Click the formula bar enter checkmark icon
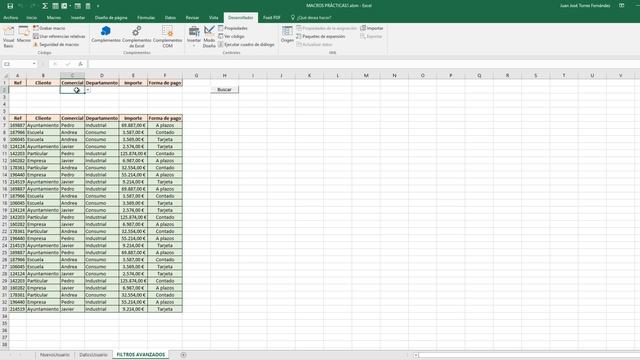This screenshot has height=360, width=640. [68, 64]
